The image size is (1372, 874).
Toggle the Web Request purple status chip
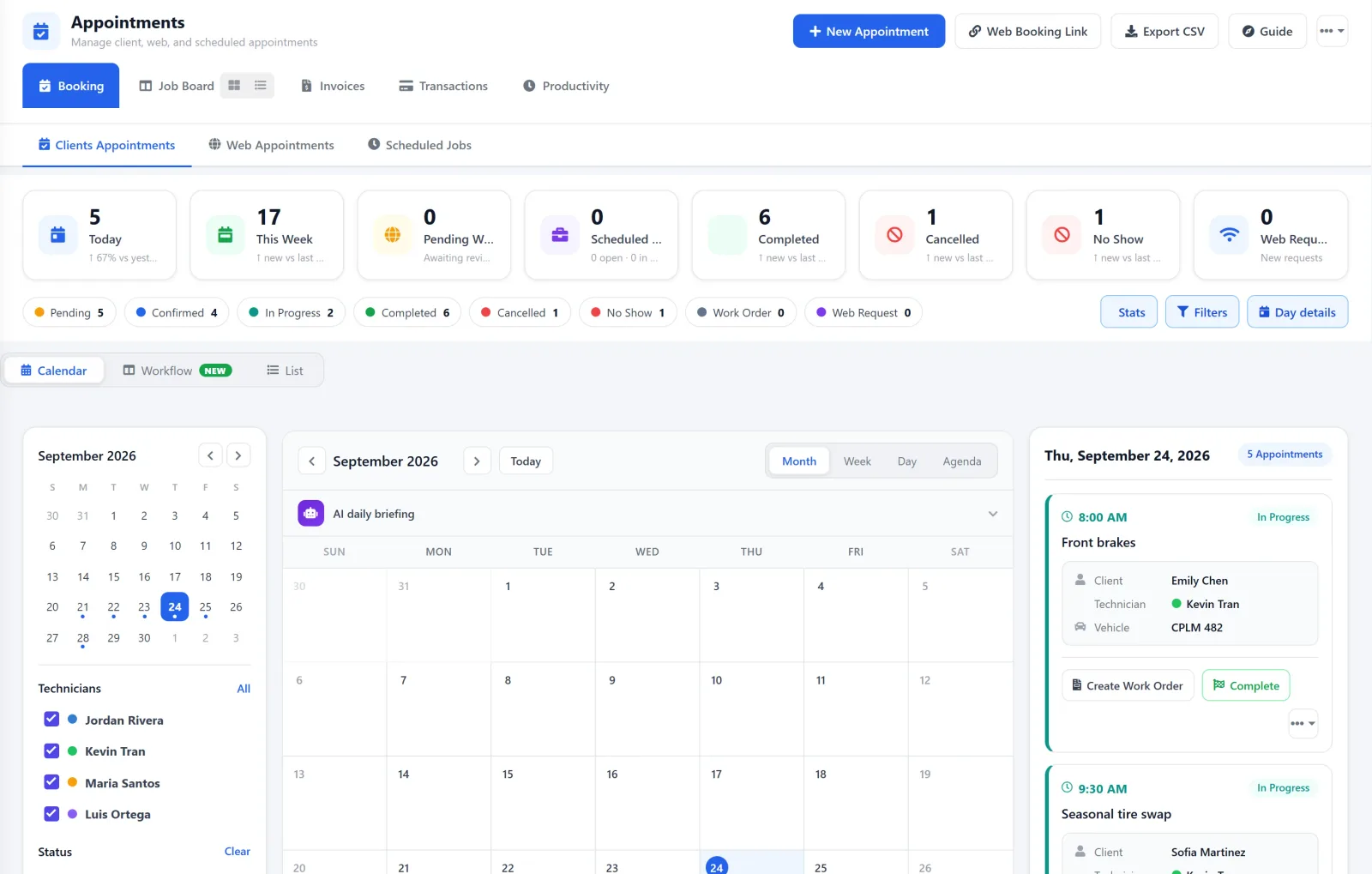[864, 312]
